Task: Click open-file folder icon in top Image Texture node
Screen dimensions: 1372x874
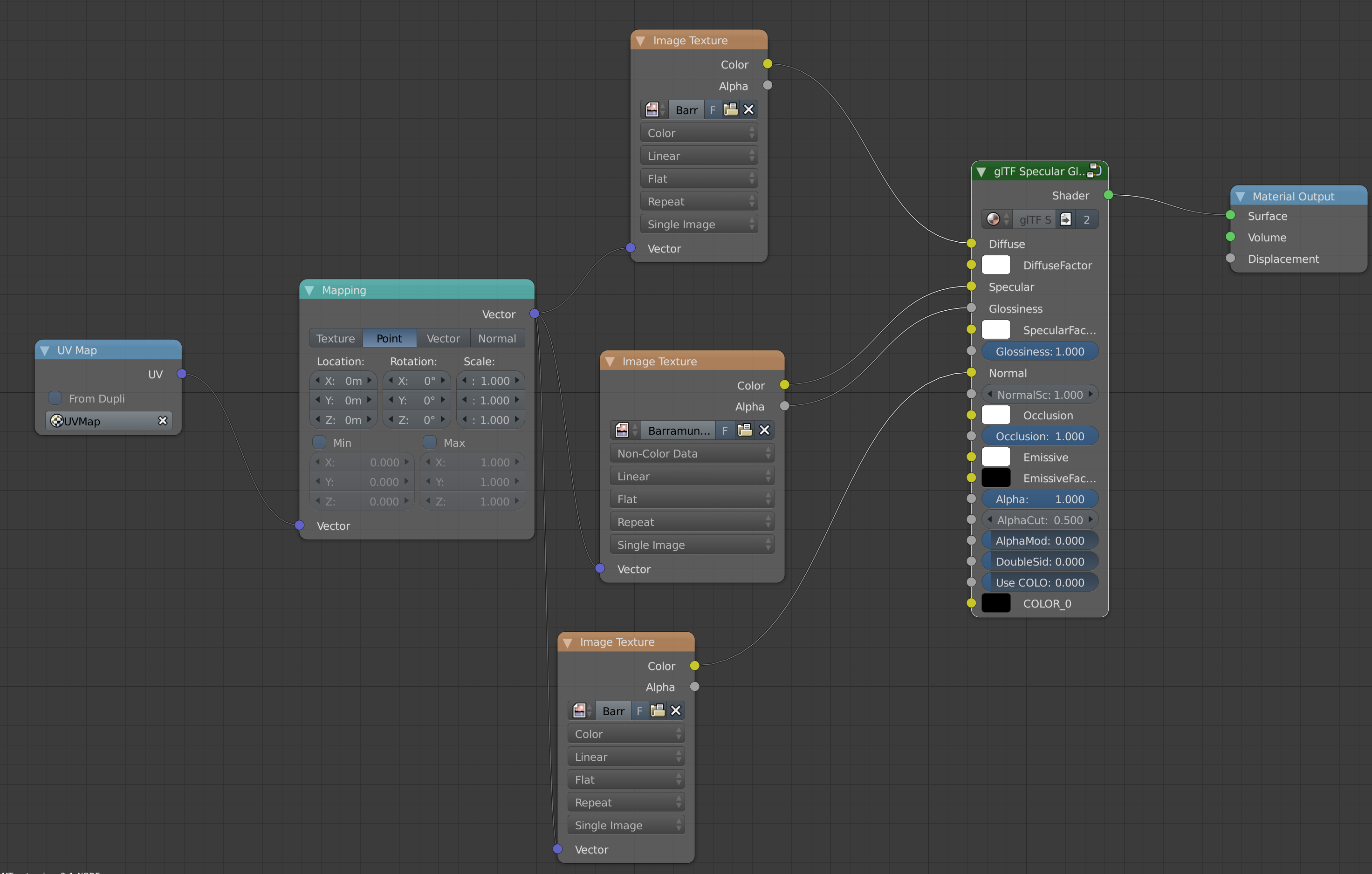Action: [x=730, y=109]
